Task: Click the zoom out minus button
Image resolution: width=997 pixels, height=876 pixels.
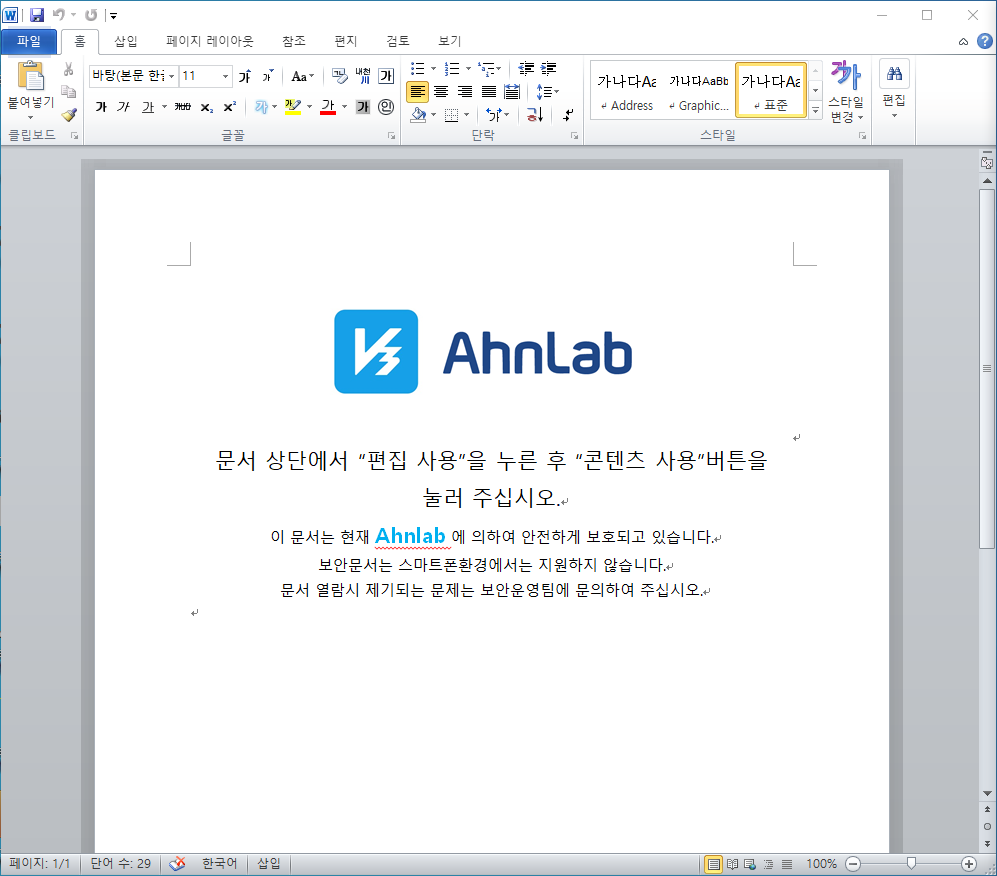Action: pyautogui.click(x=853, y=863)
